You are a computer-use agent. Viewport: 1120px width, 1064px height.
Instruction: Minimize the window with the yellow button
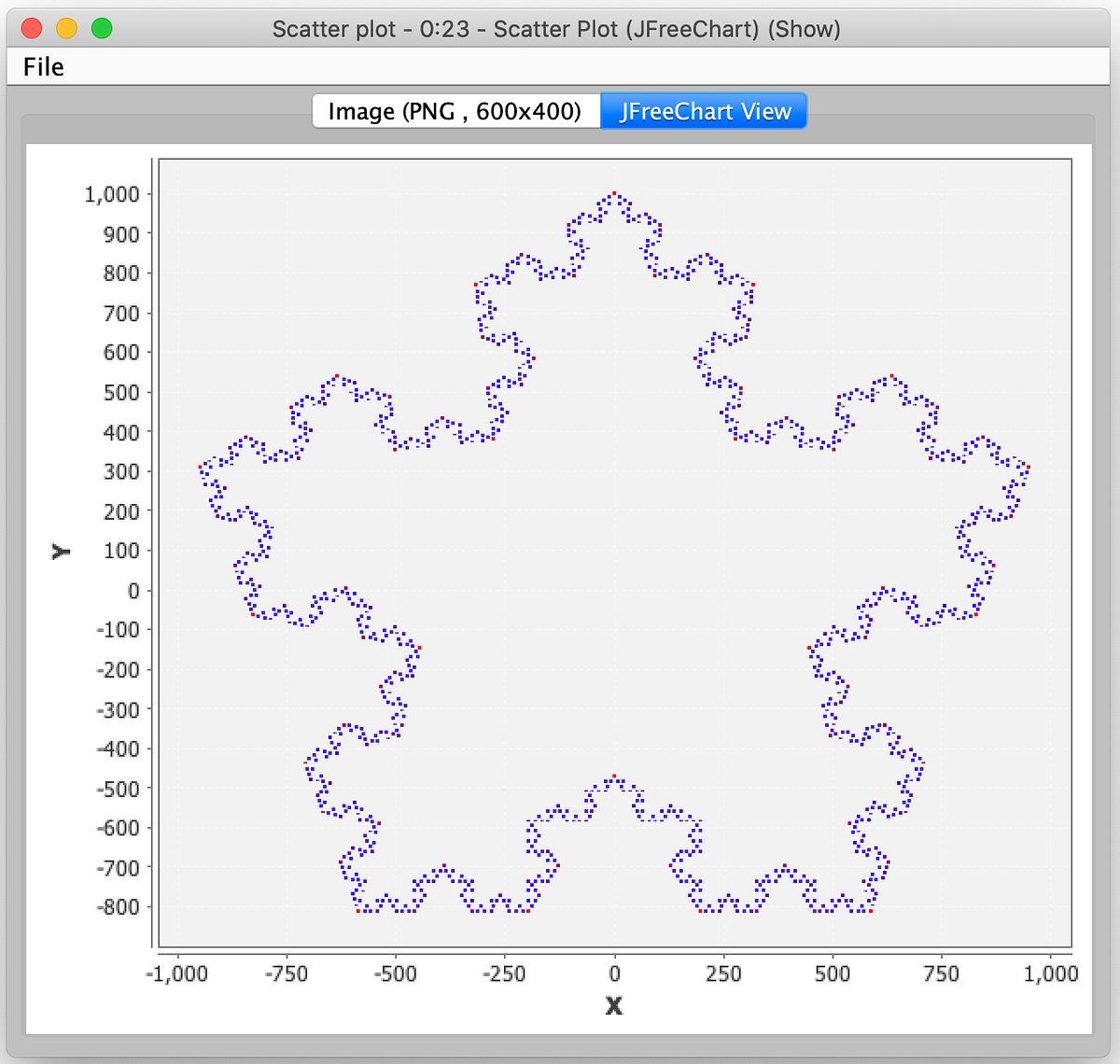click(66, 29)
